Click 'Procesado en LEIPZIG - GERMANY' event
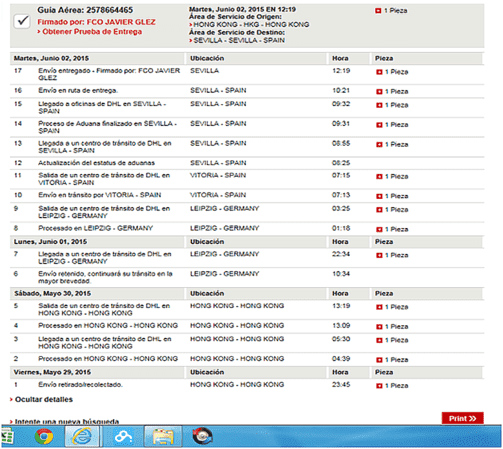 [x=95, y=228]
